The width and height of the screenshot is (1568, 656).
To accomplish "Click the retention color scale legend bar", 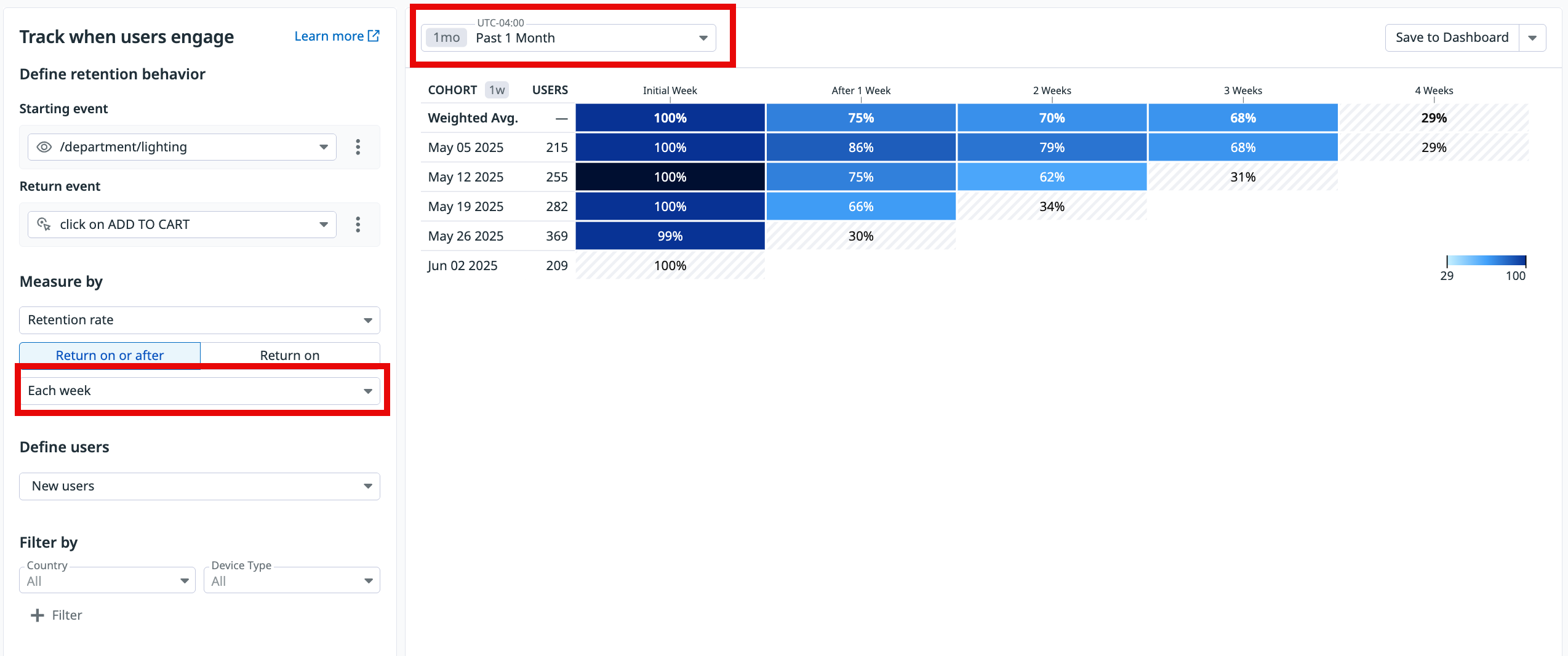I will click(x=1486, y=261).
